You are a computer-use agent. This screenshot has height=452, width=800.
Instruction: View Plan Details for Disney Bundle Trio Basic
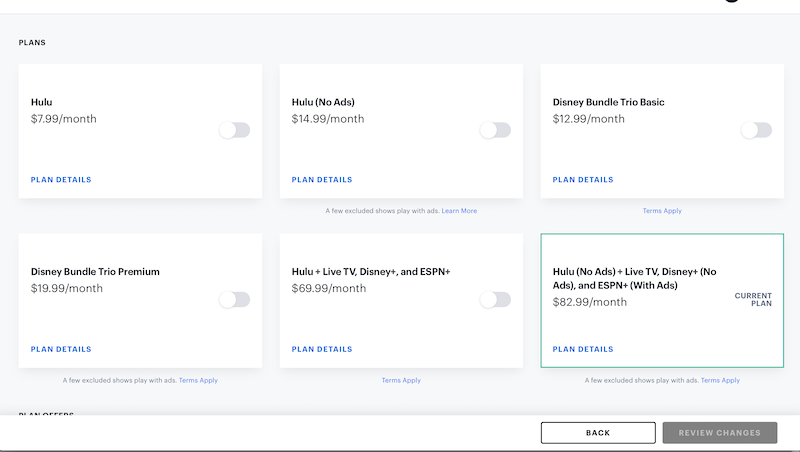click(583, 180)
